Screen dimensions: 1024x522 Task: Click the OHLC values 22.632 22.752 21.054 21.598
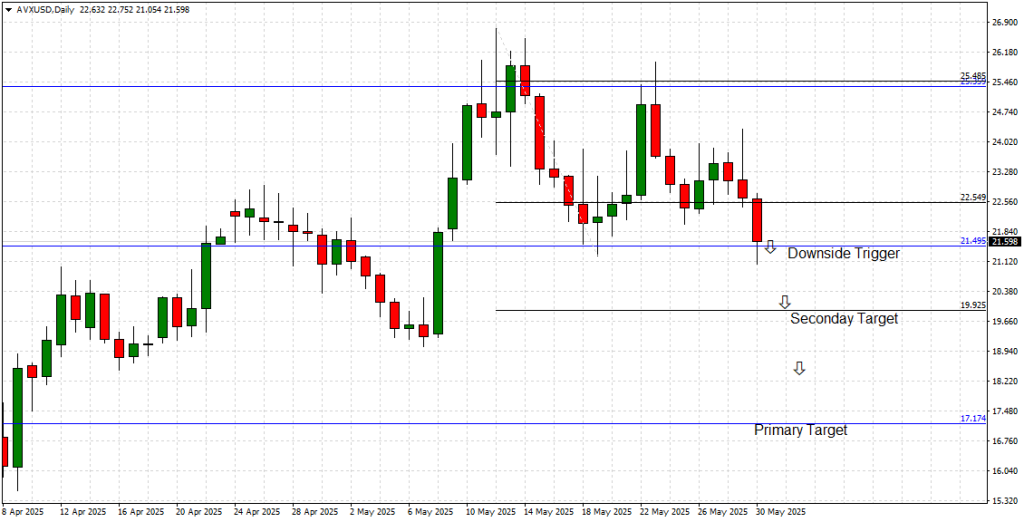pyautogui.click(x=135, y=10)
